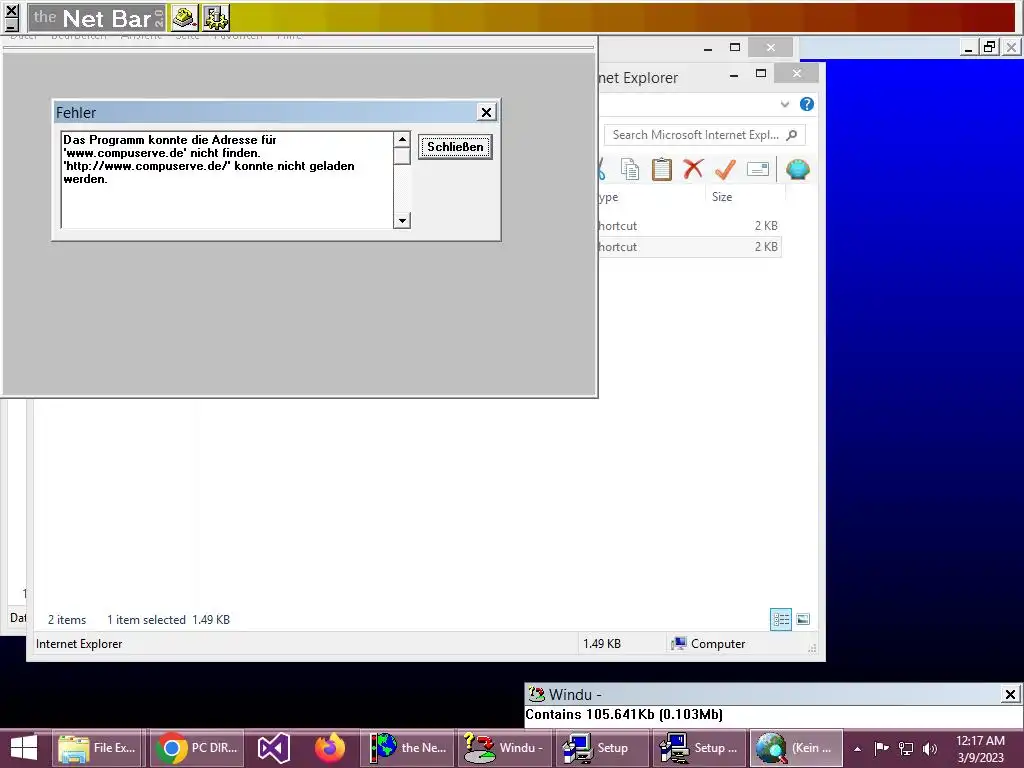Close the Windu popup window

[x=1010, y=694]
